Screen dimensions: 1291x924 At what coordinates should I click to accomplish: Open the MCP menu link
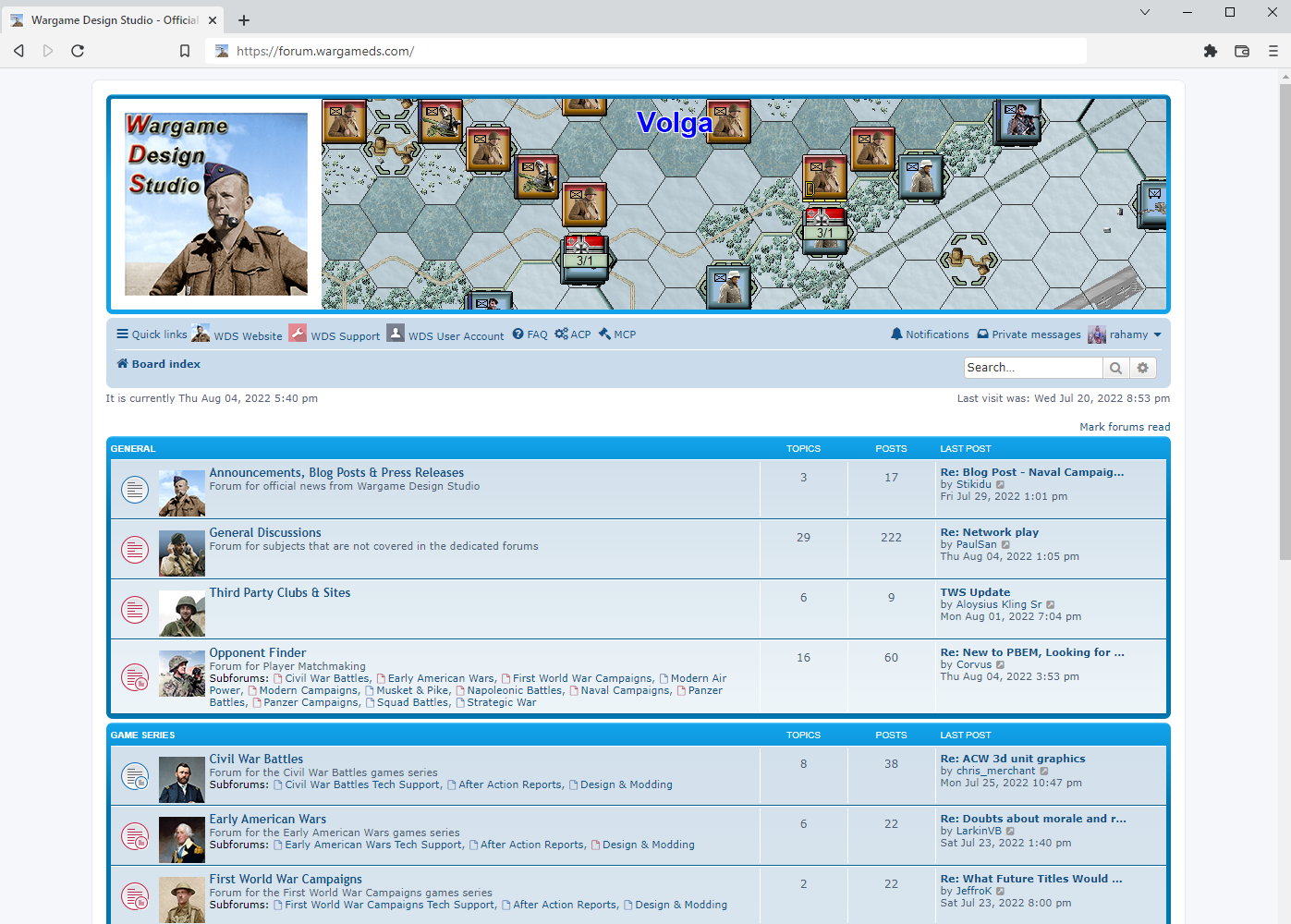[625, 334]
